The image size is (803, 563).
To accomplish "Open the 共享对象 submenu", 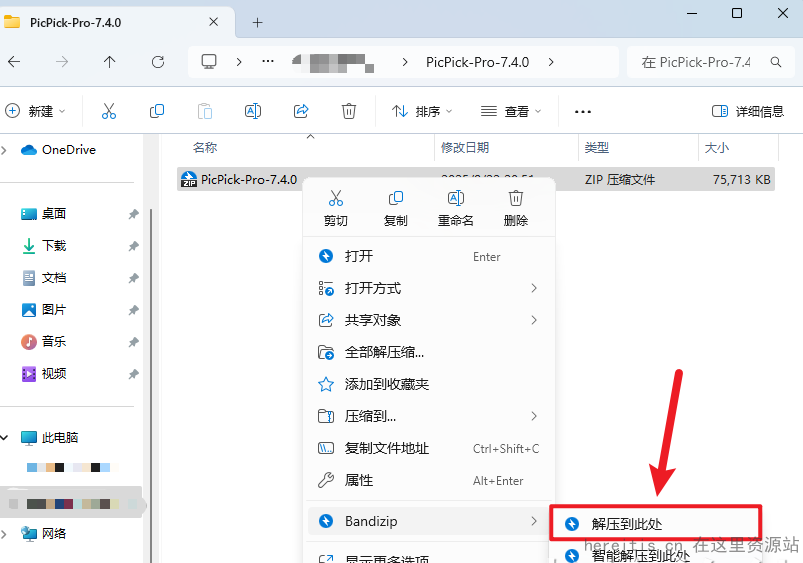I will coord(429,320).
